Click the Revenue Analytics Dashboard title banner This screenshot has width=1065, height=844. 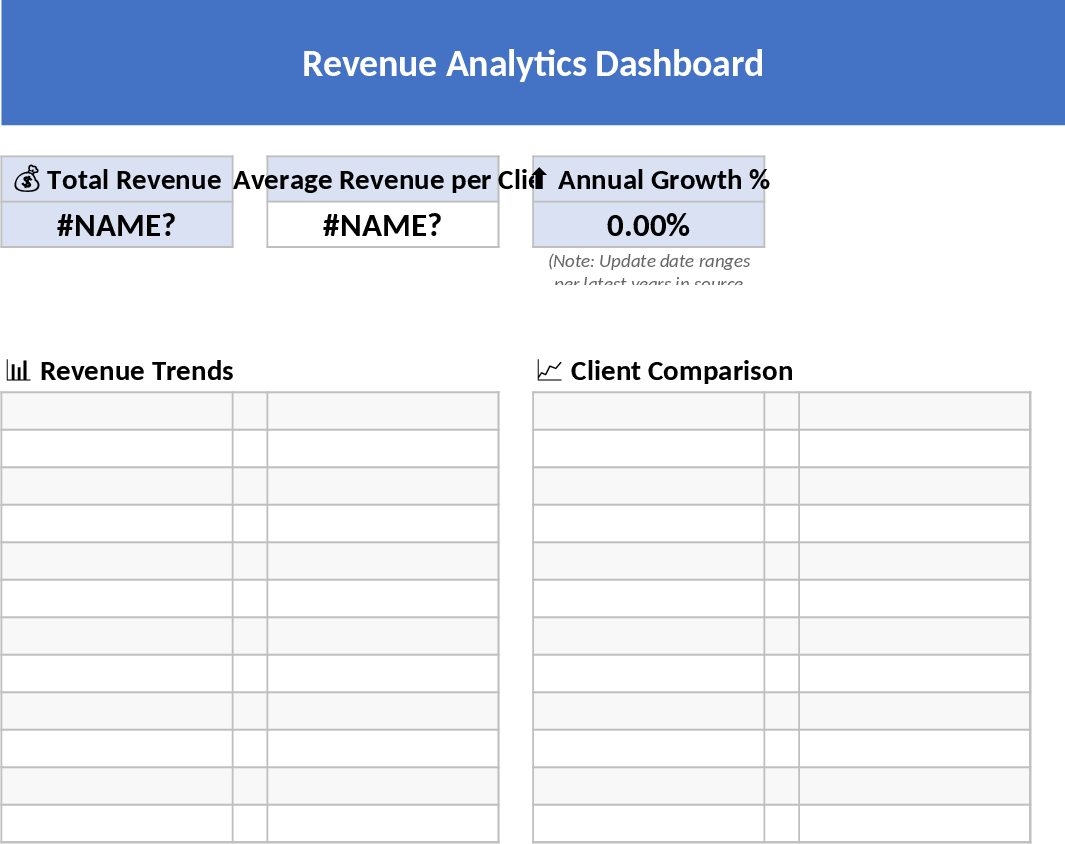click(x=532, y=63)
